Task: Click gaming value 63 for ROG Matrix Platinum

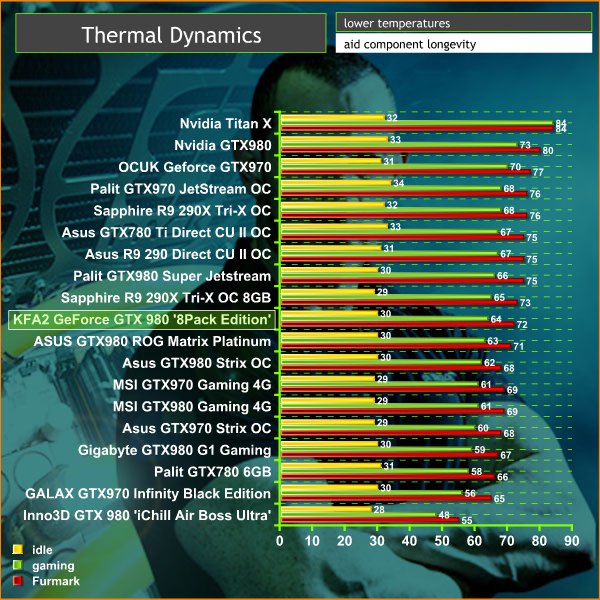Action: tap(493, 341)
